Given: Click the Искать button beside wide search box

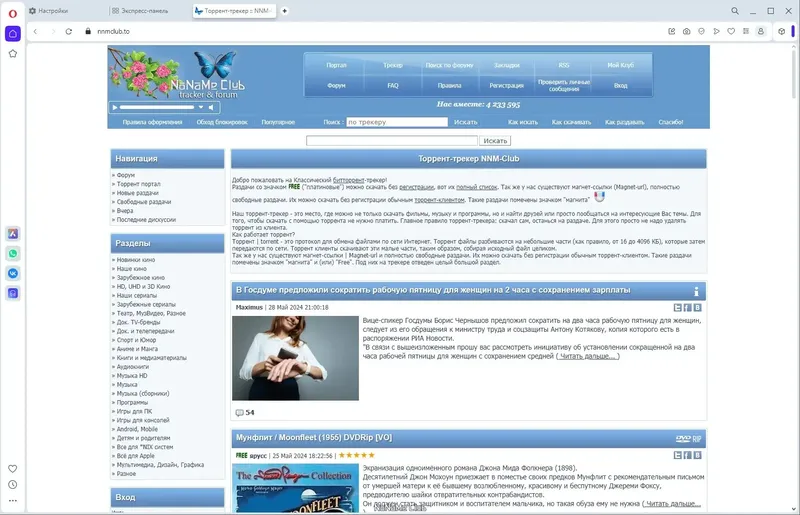Looking at the screenshot, I should tap(495, 140).
